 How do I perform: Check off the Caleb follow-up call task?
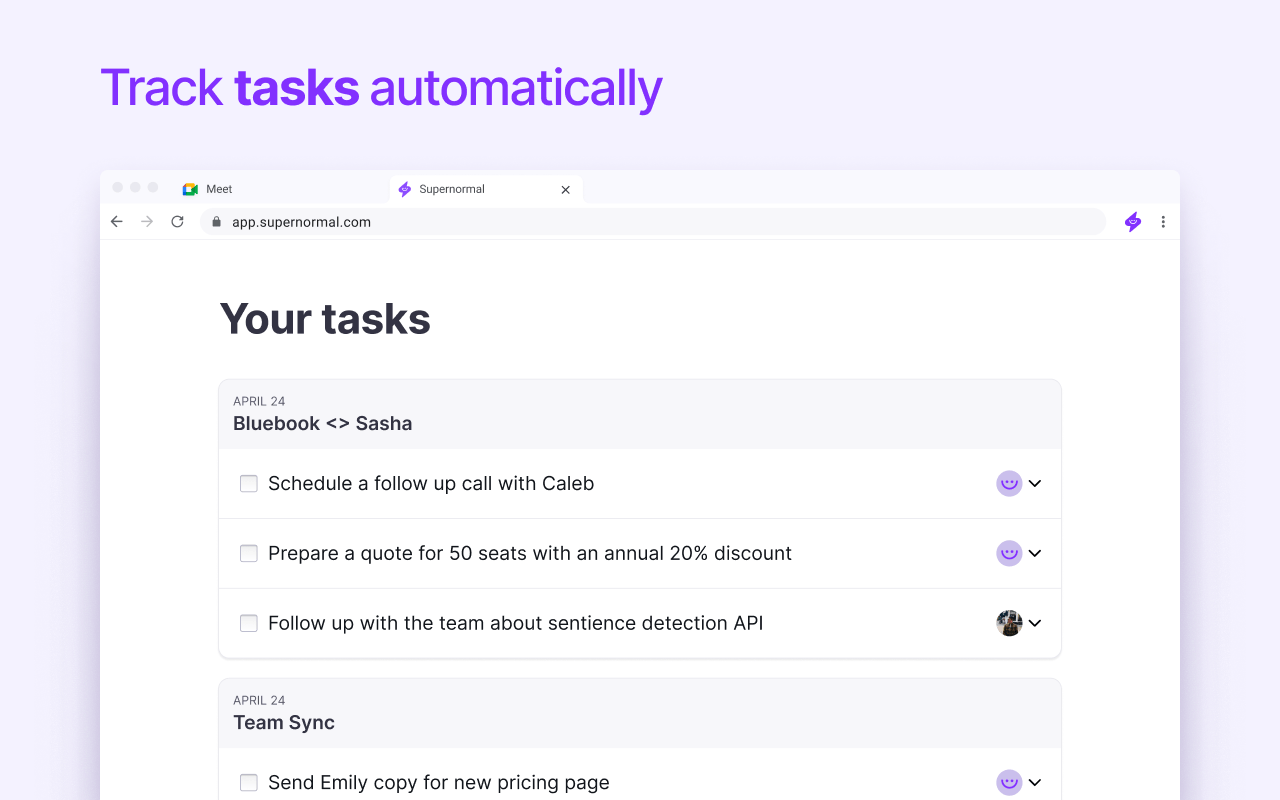click(248, 483)
